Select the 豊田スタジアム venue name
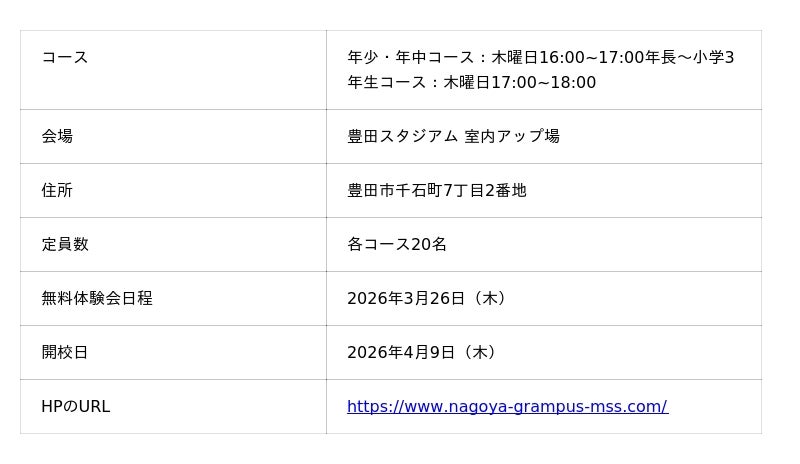Viewport: 800px width, 464px height. 402,137
